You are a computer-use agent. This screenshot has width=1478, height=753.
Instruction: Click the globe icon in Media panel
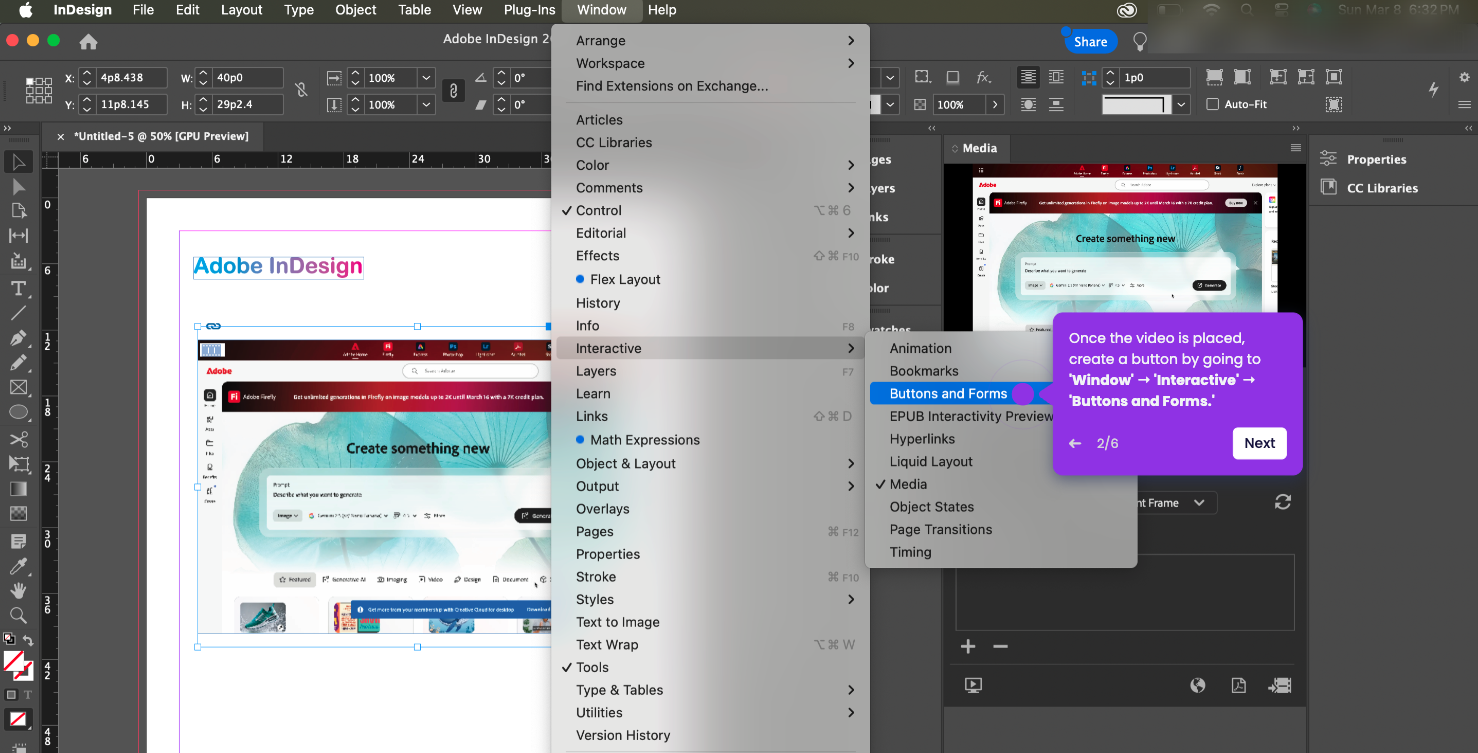tap(1198, 685)
